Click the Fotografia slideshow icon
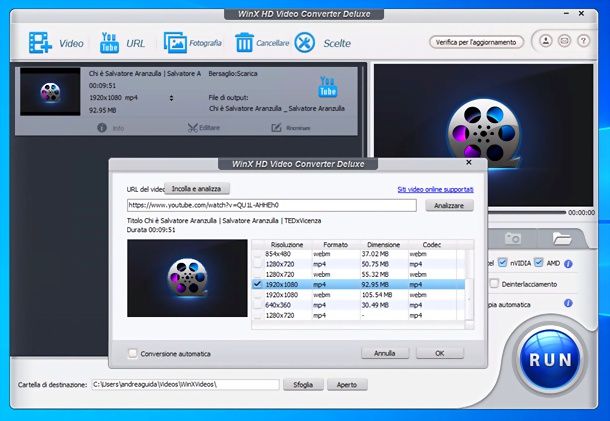This screenshot has height=421, width=610. [177, 43]
